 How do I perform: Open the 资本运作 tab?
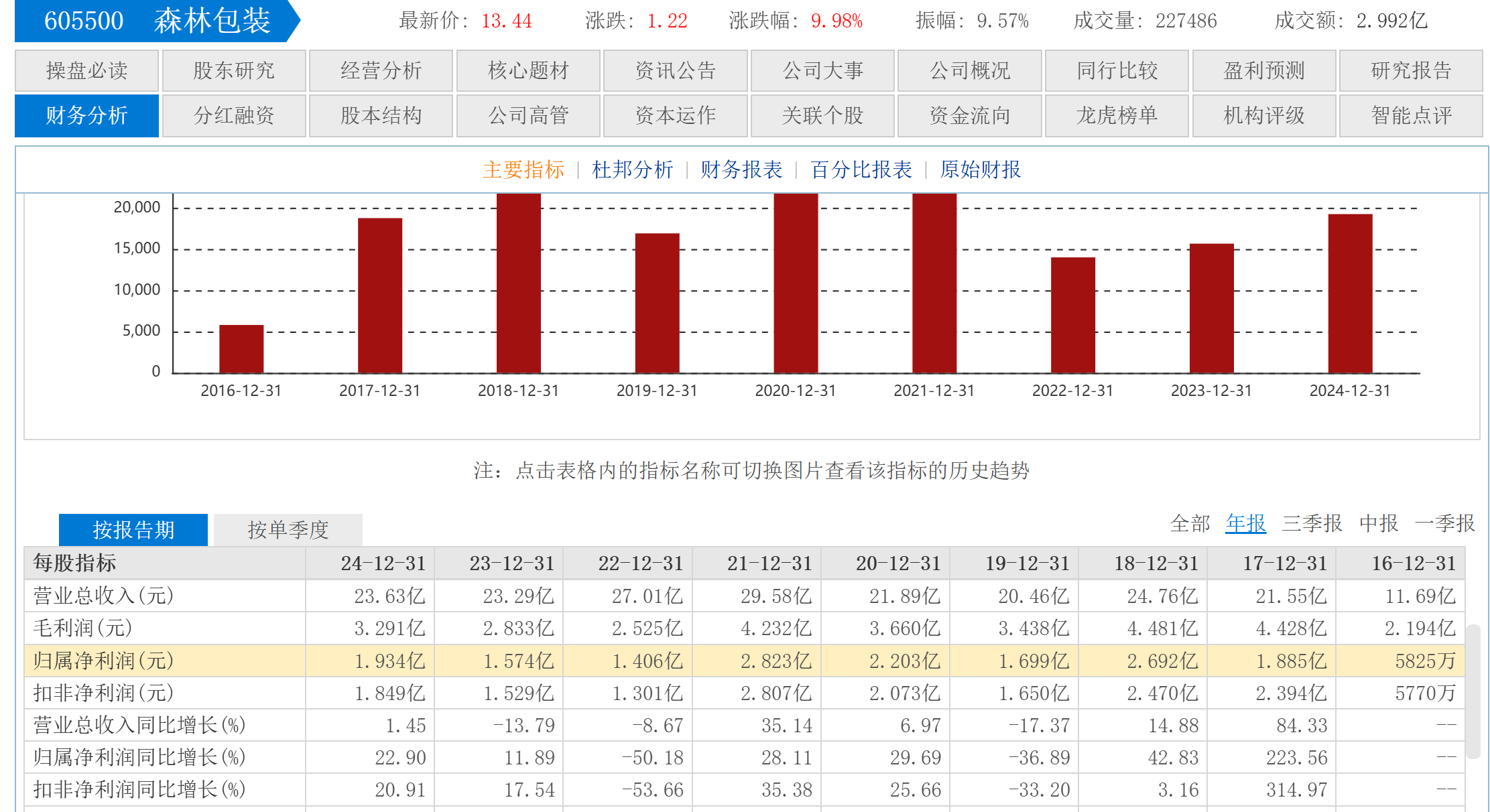[675, 115]
